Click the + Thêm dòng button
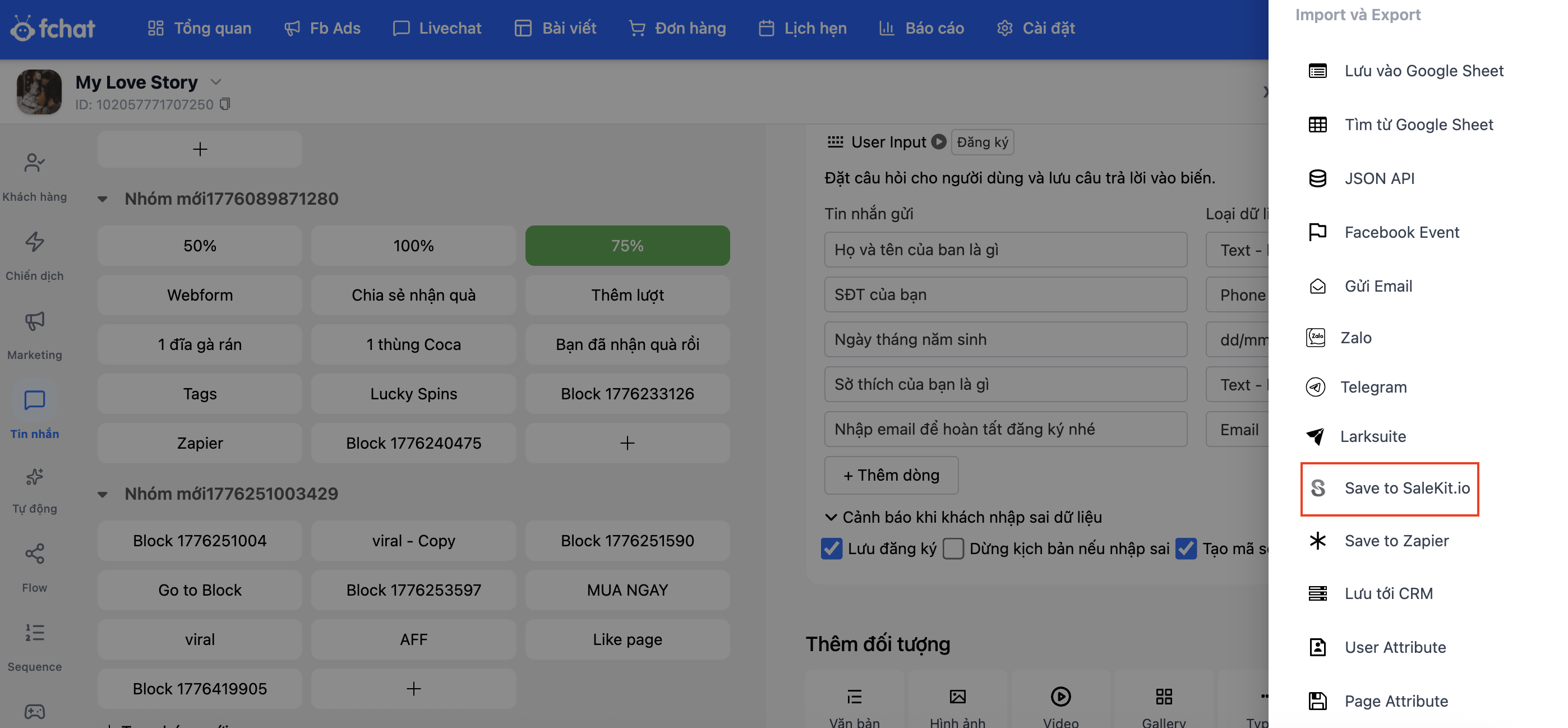The image size is (1568, 728). tap(891, 475)
